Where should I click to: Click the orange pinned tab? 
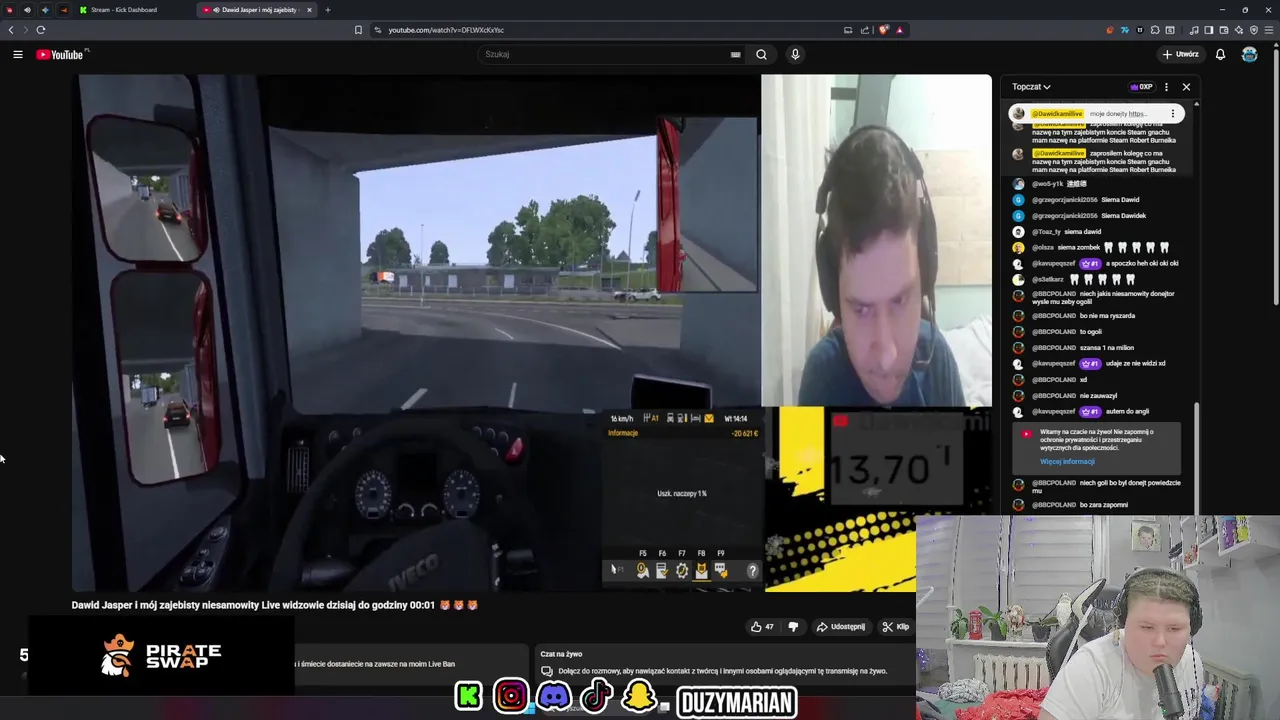(x=64, y=10)
